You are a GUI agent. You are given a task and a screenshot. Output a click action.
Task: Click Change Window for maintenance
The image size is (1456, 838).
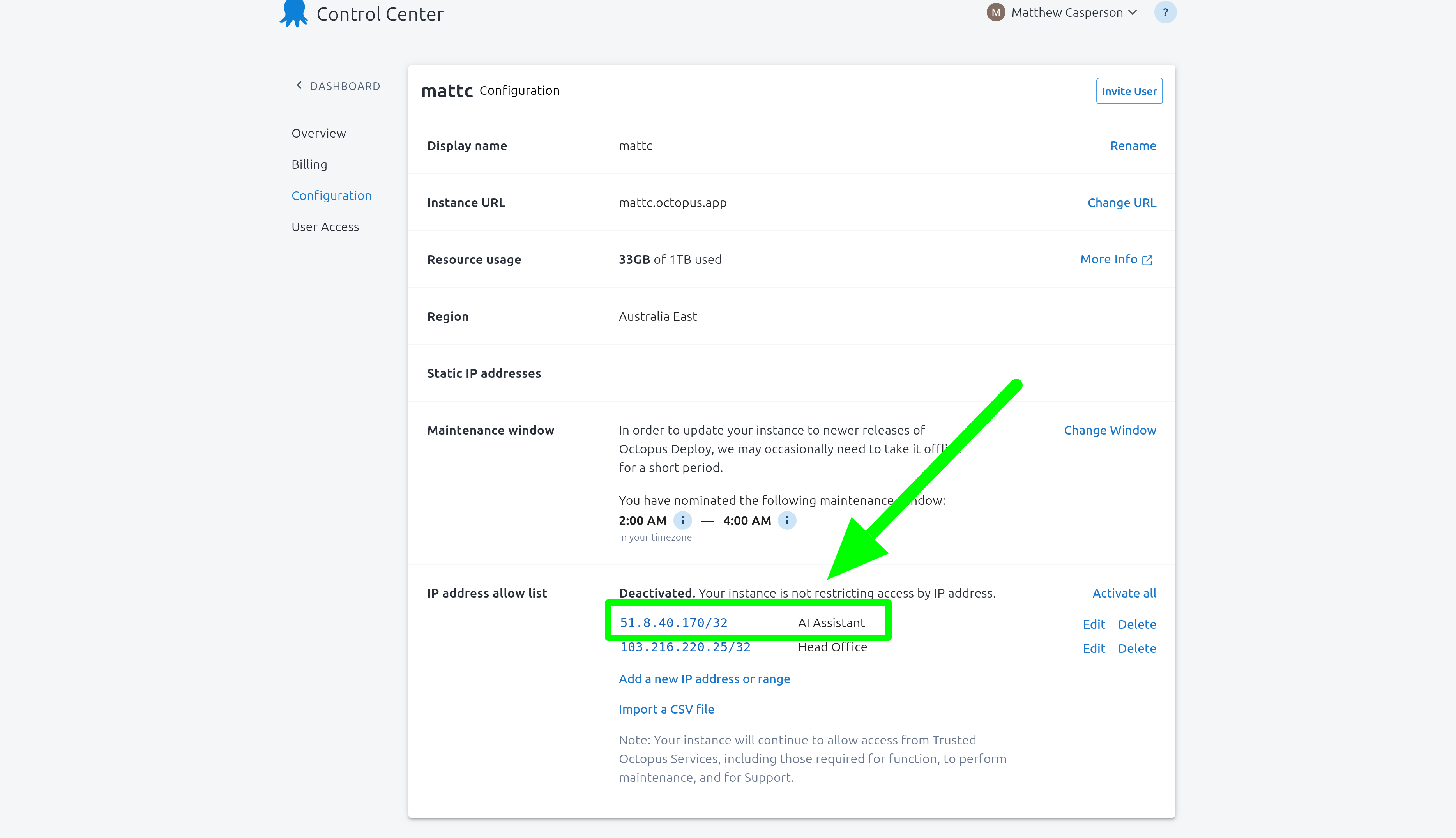tap(1110, 430)
